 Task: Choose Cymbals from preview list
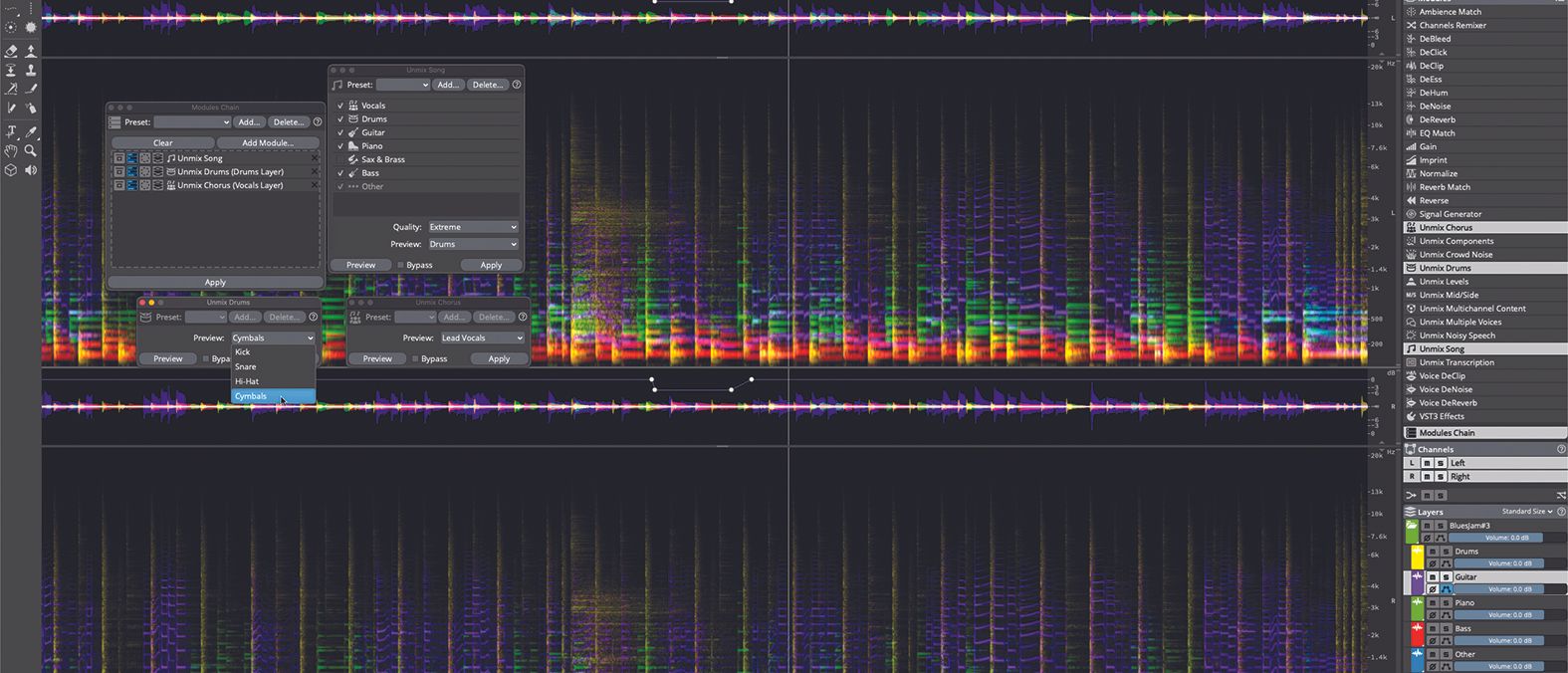click(x=273, y=396)
